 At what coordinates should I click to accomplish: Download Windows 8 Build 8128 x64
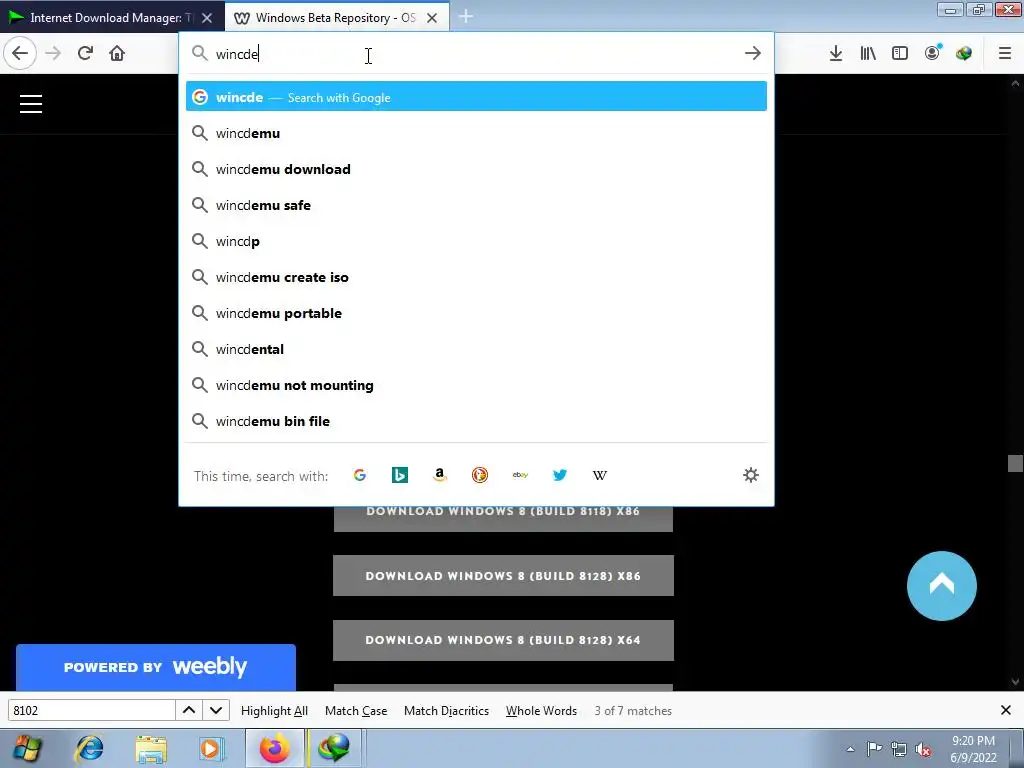tap(503, 640)
